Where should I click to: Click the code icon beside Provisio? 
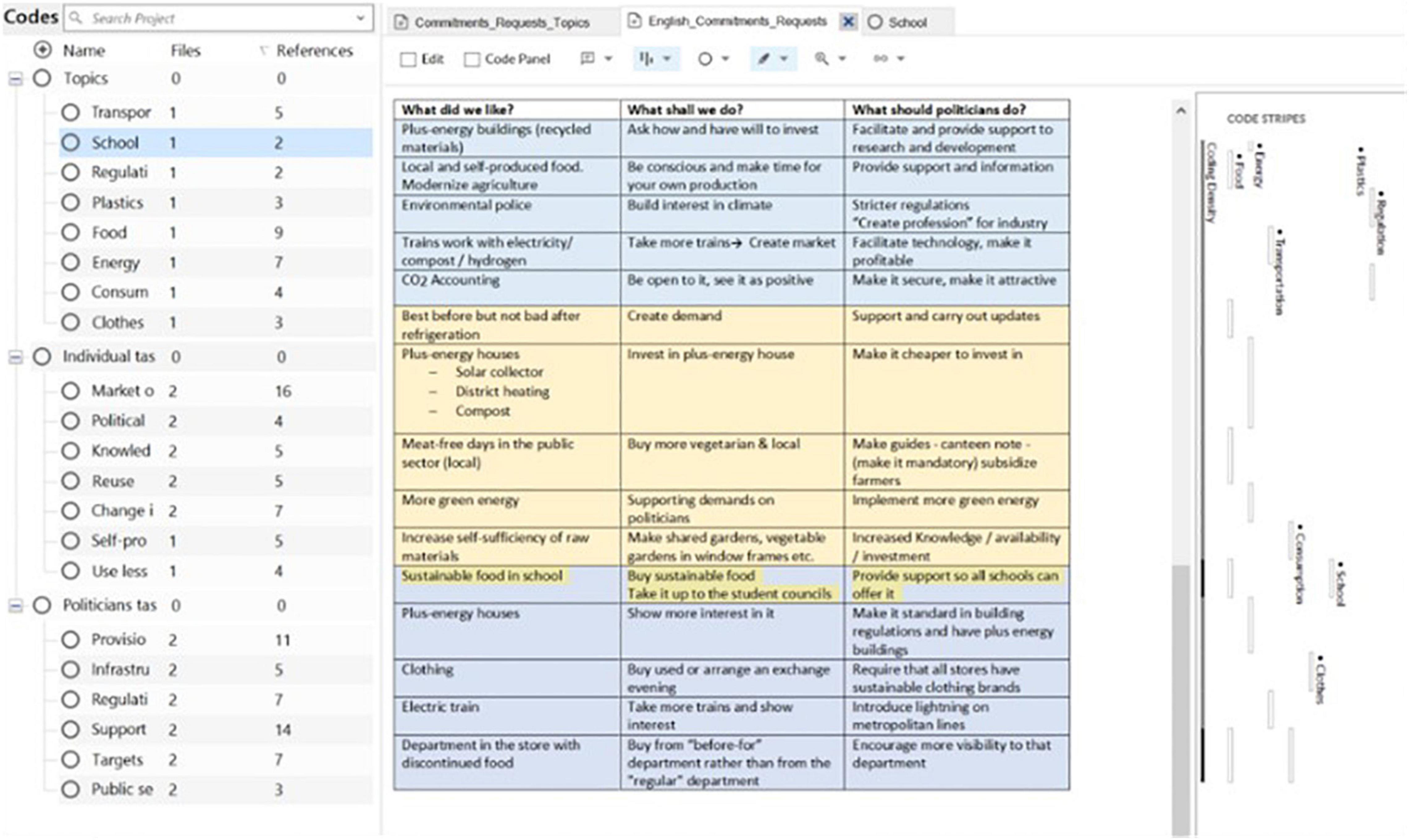click(x=70, y=640)
